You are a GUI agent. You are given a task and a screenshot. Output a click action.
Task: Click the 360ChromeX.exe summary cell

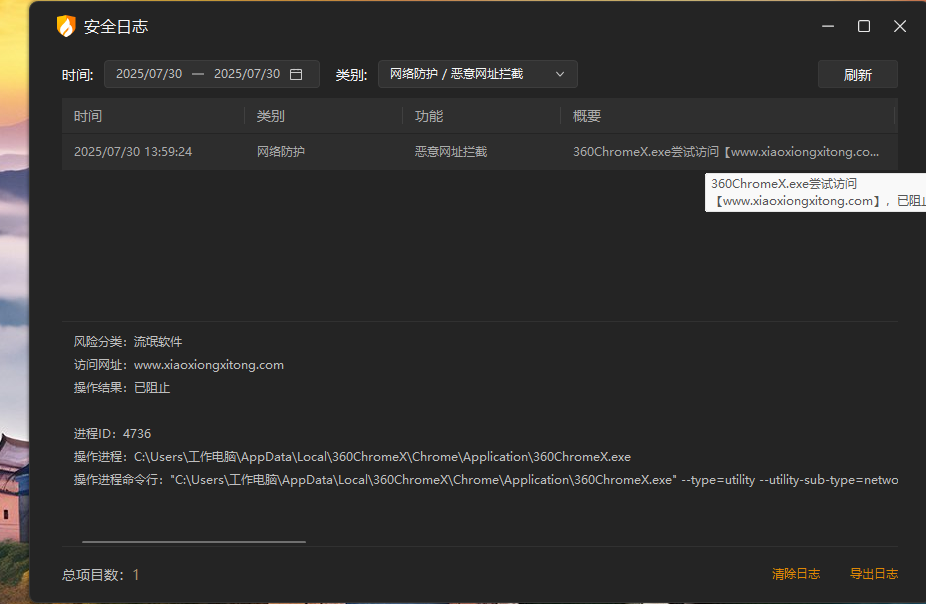[x=726, y=152]
